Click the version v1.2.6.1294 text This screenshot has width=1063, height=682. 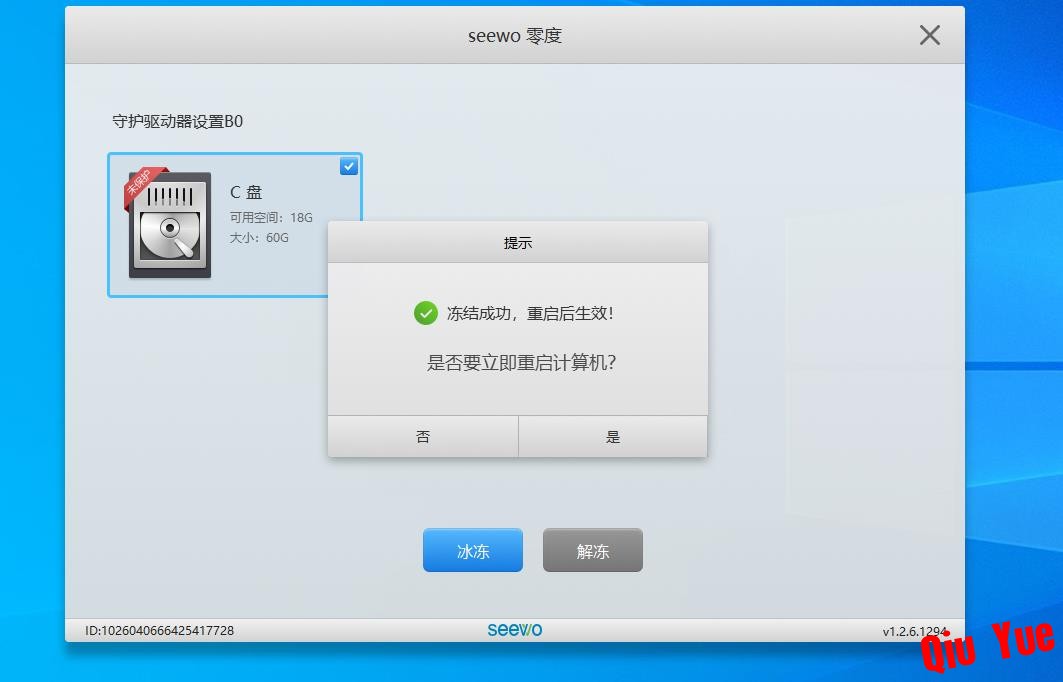tap(913, 631)
